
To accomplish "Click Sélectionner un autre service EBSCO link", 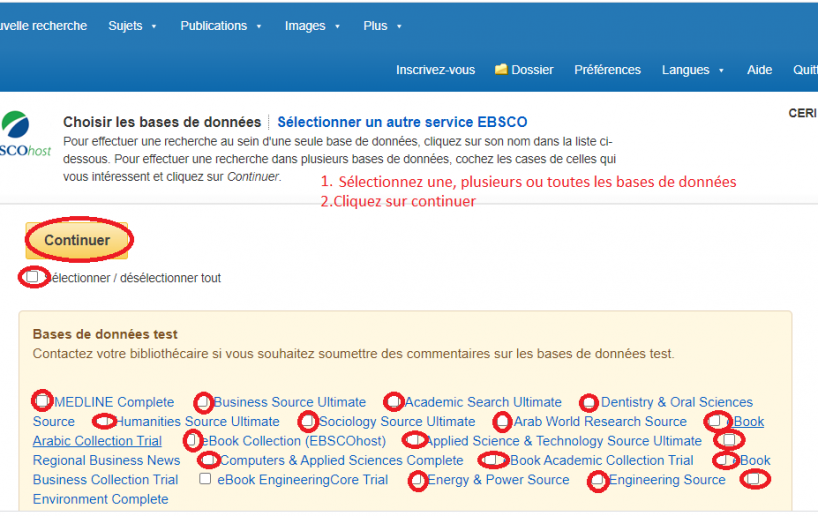I will [402, 122].
